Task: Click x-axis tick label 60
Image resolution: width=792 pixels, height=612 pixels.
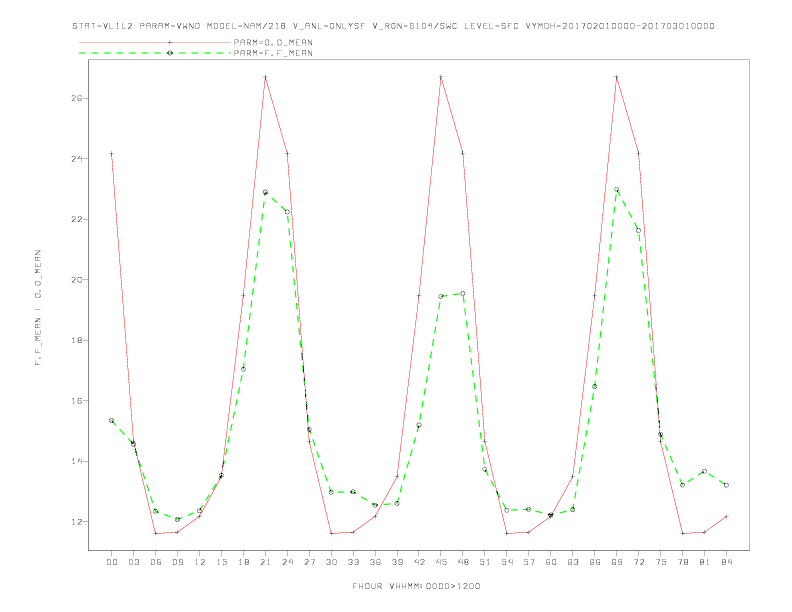Action: [551, 562]
